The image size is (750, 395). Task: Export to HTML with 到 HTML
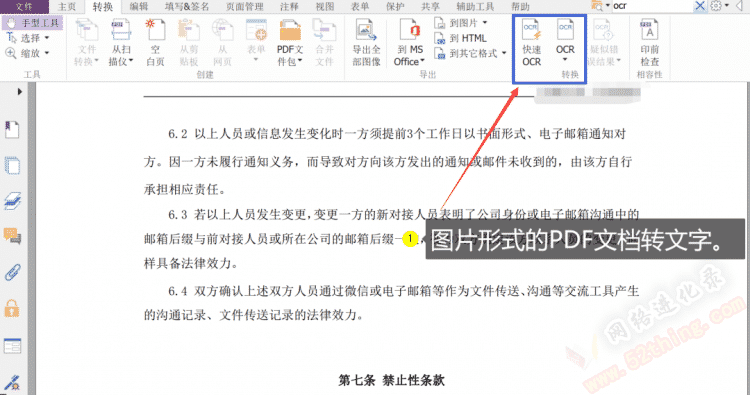[460, 38]
